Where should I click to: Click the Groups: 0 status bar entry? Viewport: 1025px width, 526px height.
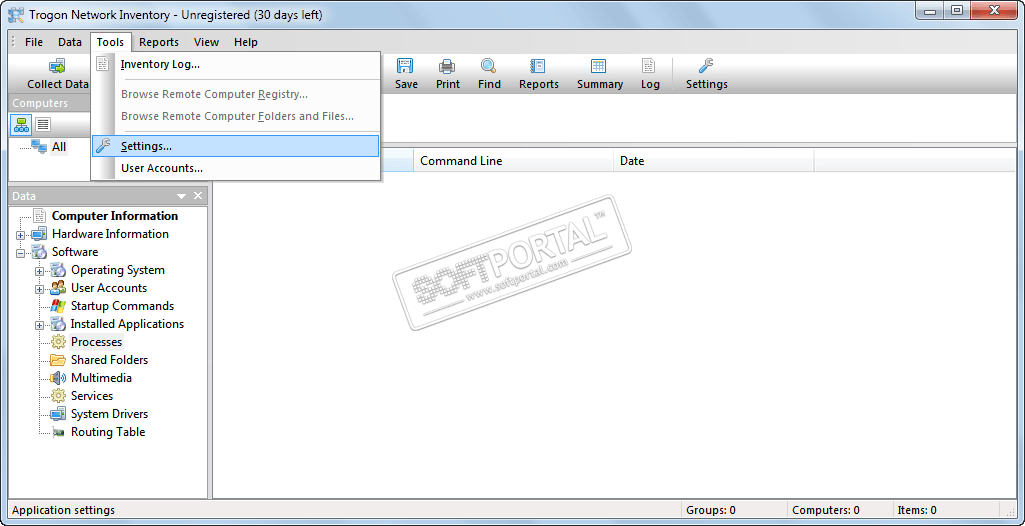711,510
